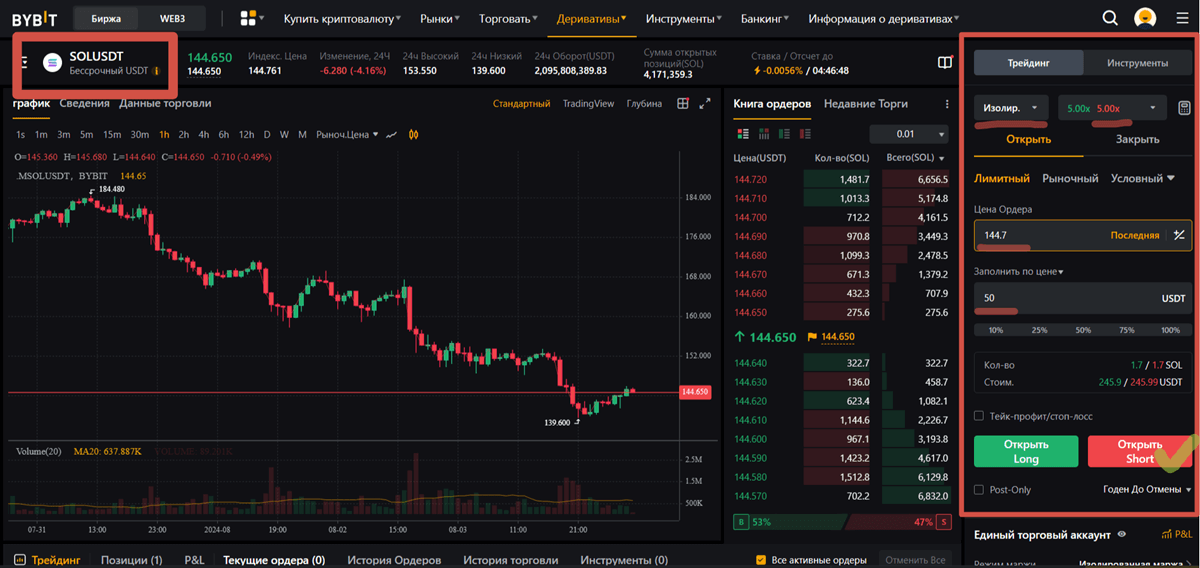Click Последняя price link in order field
1200x568 pixels.
pyautogui.click(x=1135, y=235)
